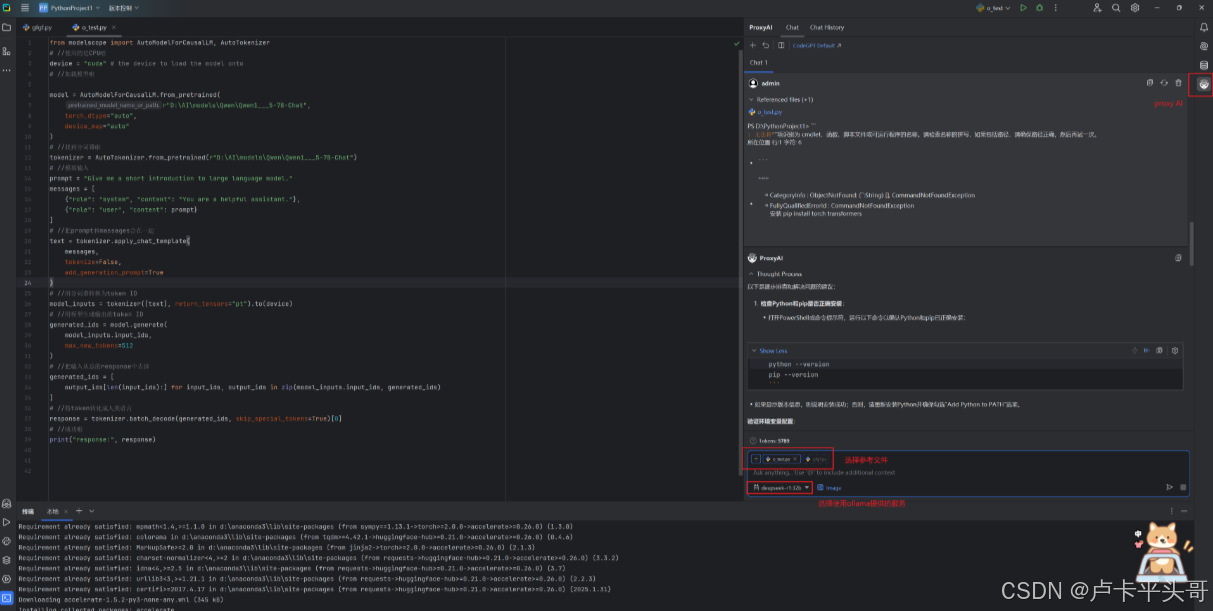The height and width of the screenshot is (611, 1213).
Task: Collapse the Referenced files section
Action: coord(783,100)
